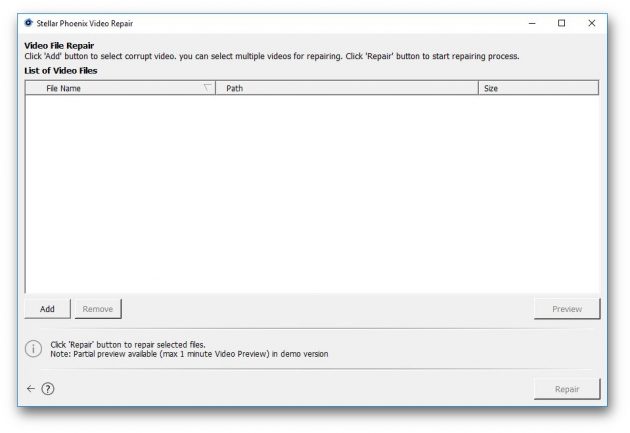The image size is (630, 433).
Task: Click the Preview button
Action: pos(567,308)
